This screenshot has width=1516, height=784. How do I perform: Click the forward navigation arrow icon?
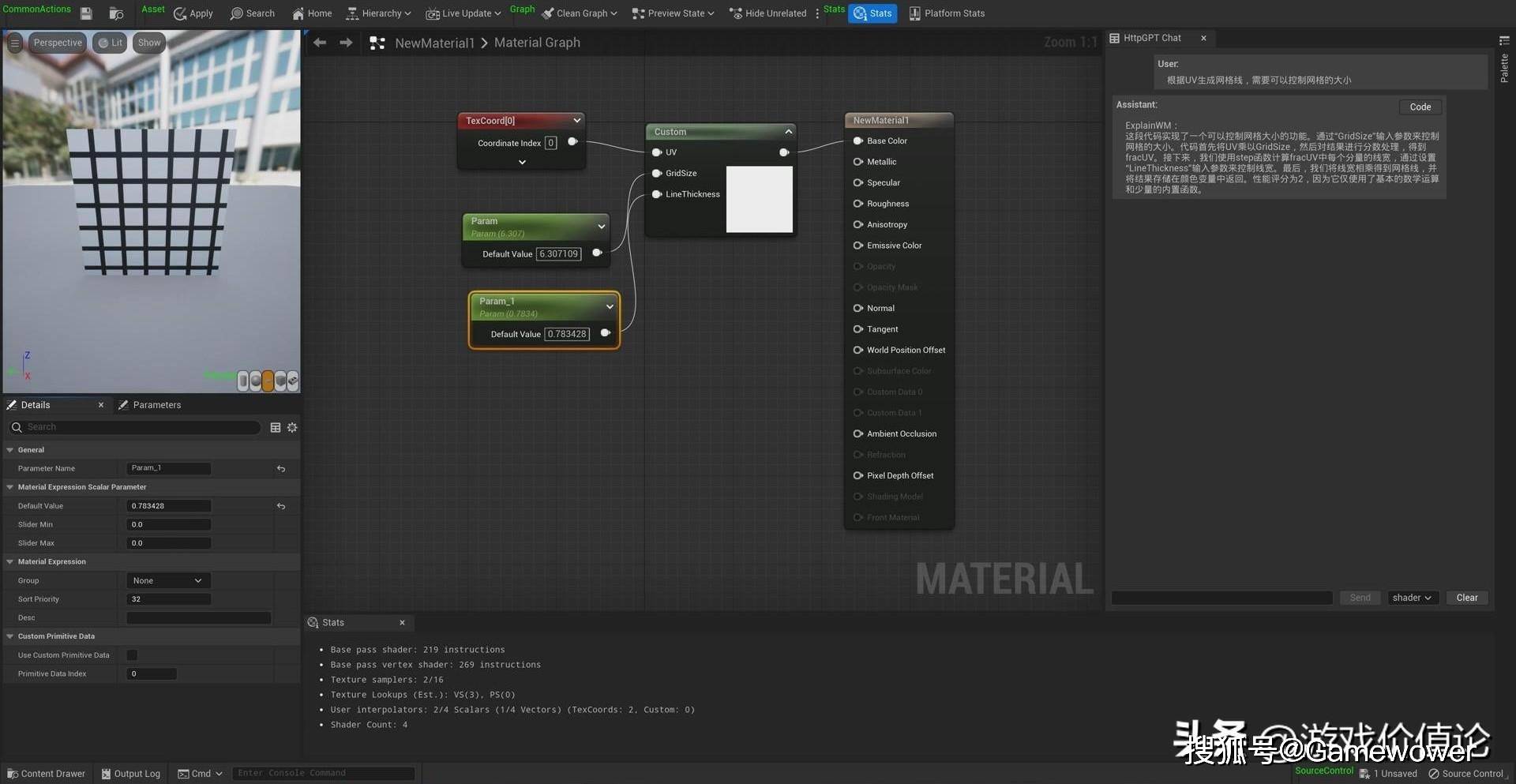click(x=346, y=43)
